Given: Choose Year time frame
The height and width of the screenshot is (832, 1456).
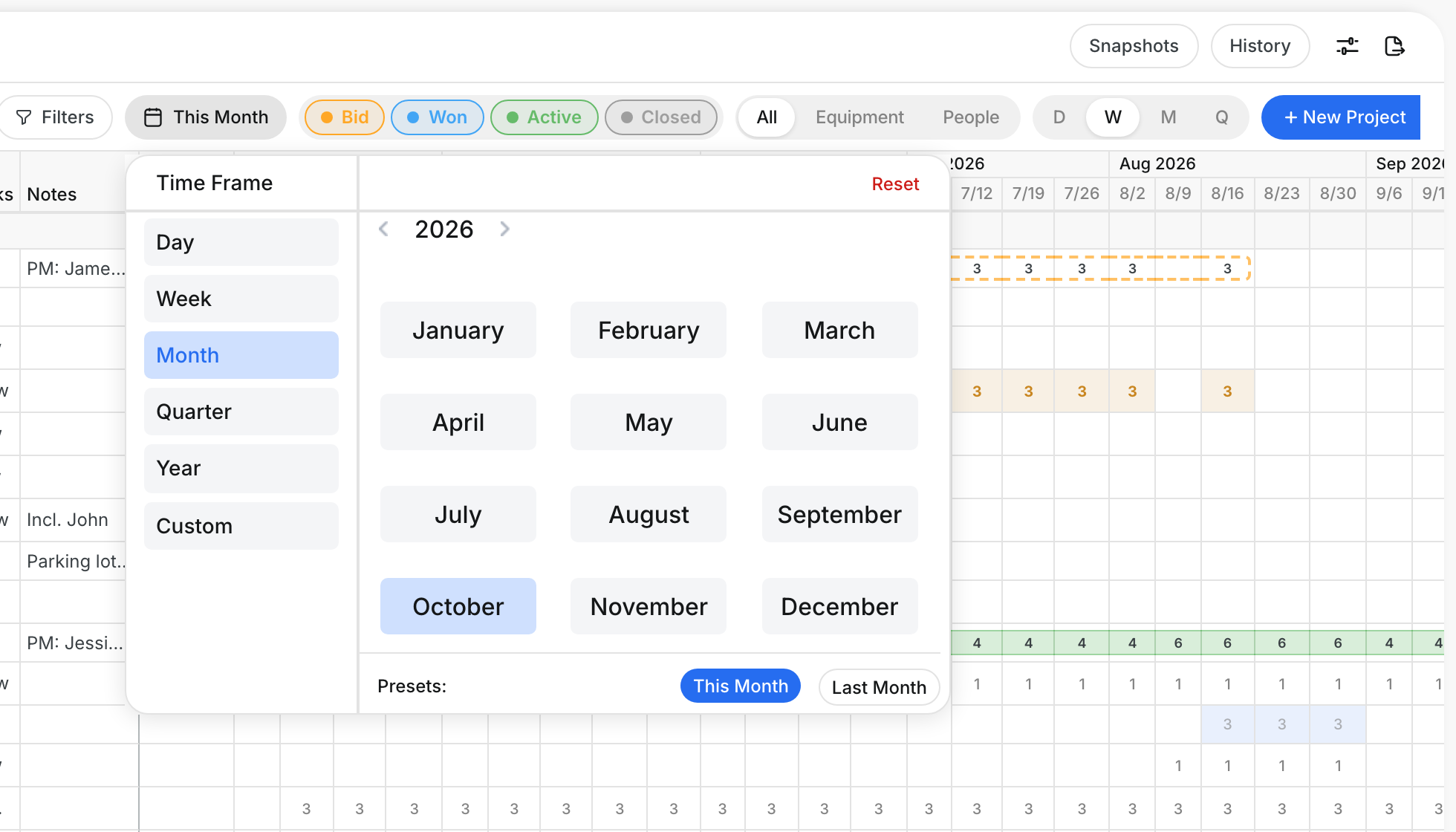Looking at the screenshot, I should 241,469.
